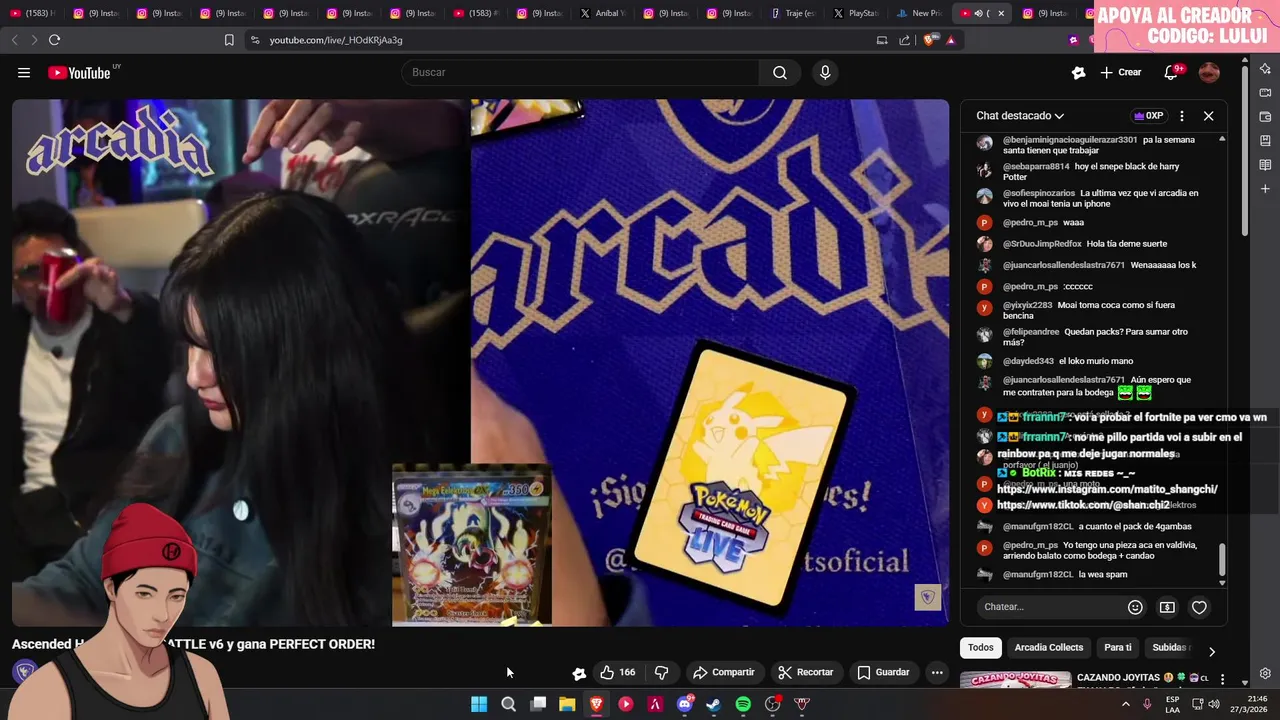This screenshot has height=720, width=1280.
Task: Show hidden system tray icons
Action: (x=1126, y=704)
